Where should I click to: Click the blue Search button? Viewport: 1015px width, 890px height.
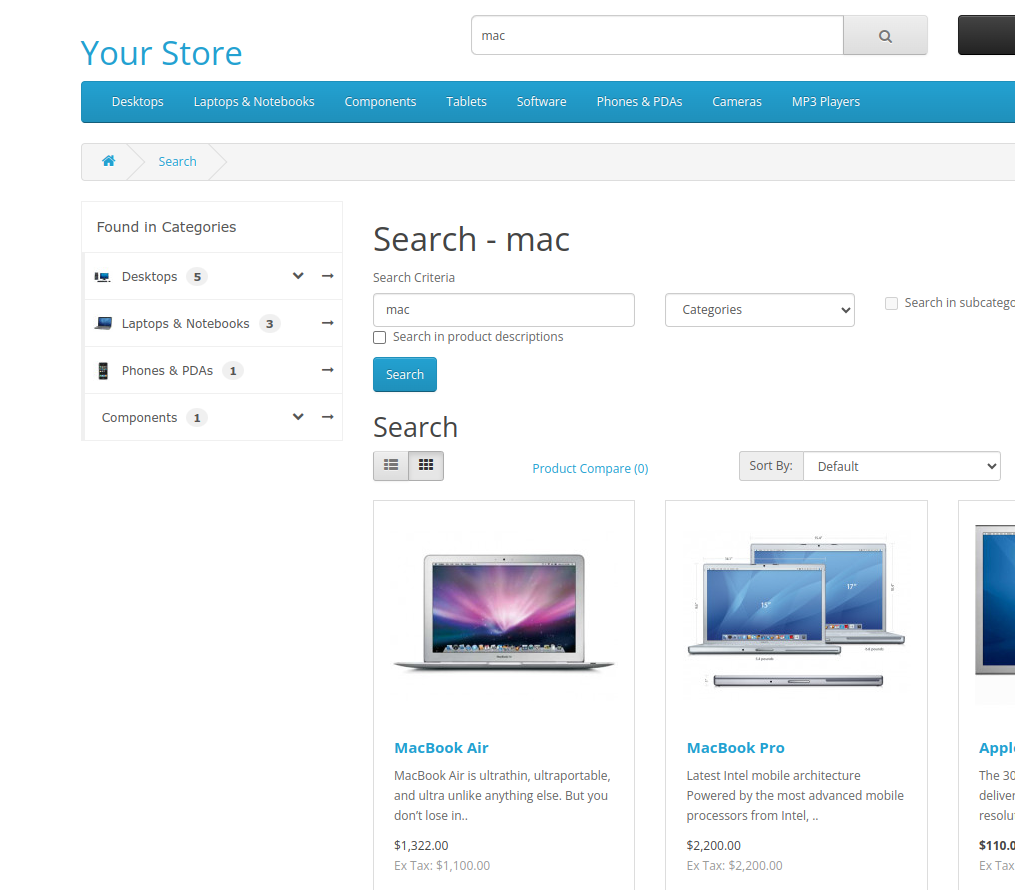click(405, 375)
